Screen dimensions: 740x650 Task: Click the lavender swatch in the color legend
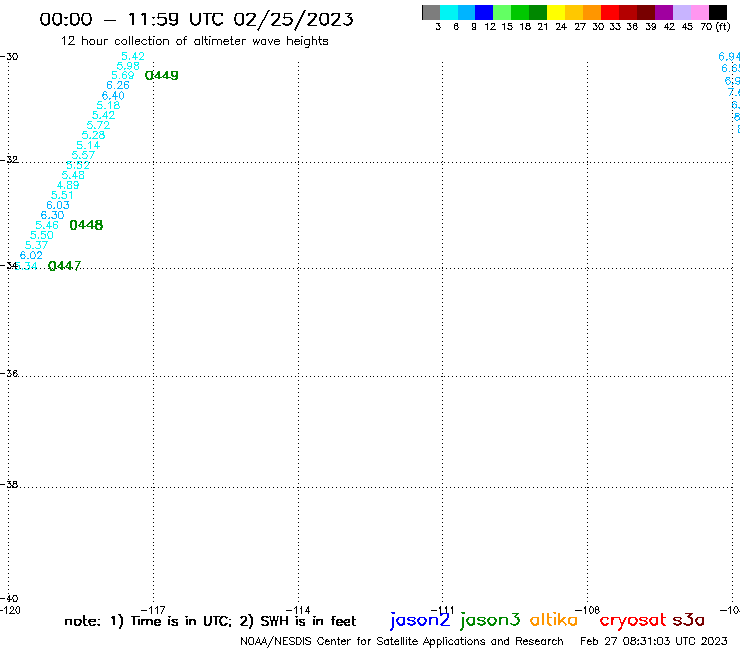[x=682, y=12]
